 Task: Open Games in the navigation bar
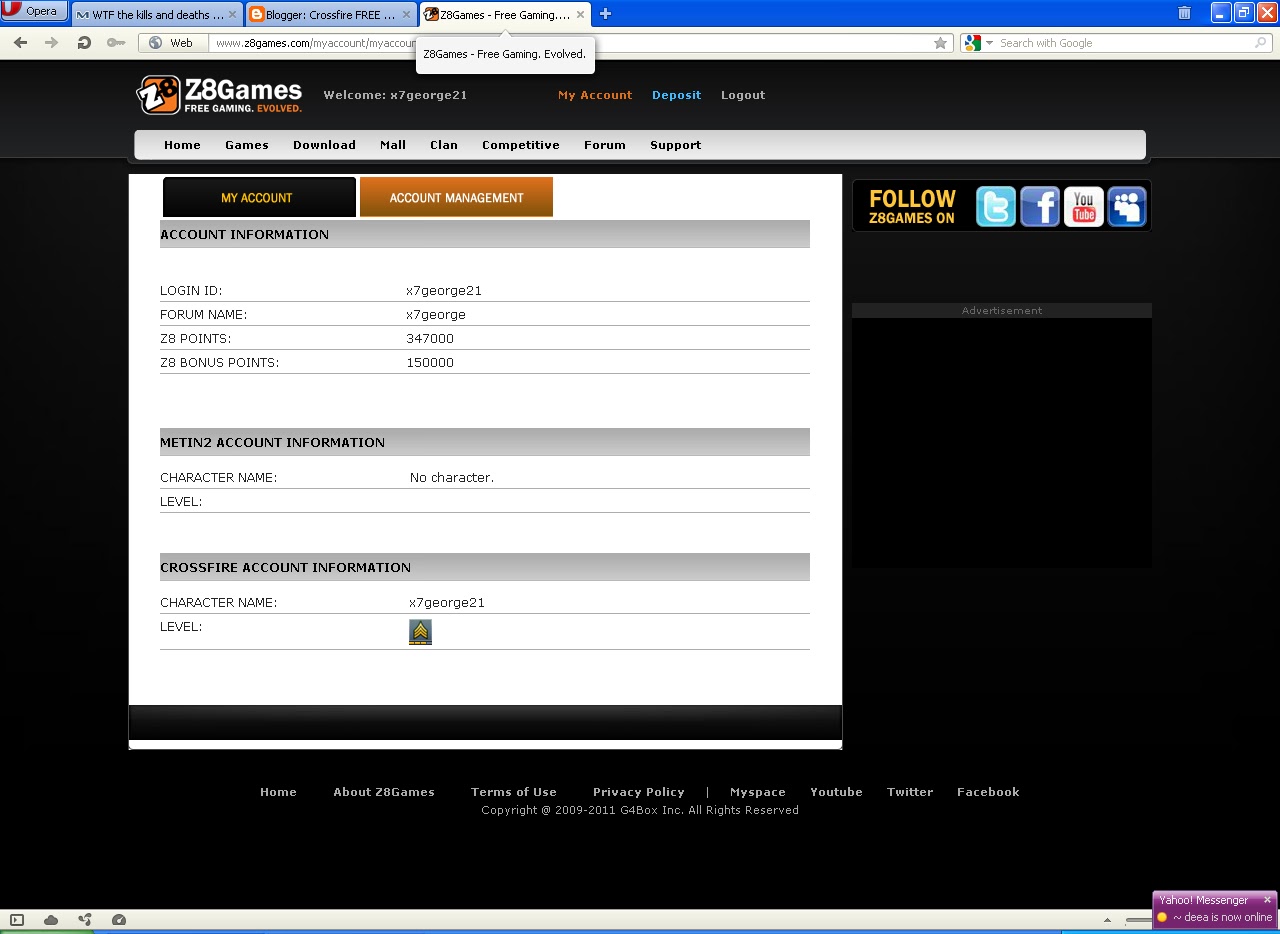247,145
